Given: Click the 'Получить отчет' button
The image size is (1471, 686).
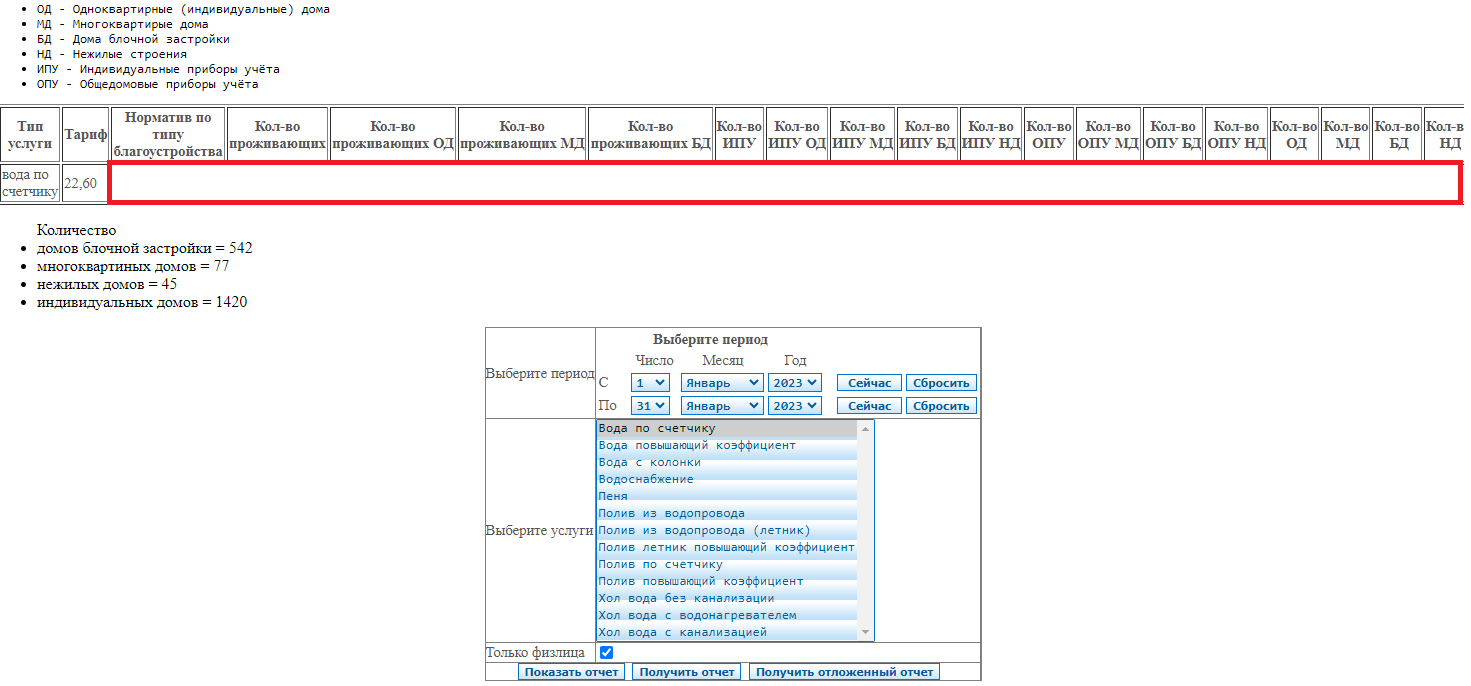Looking at the screenshot, I should tap(687, 672).
